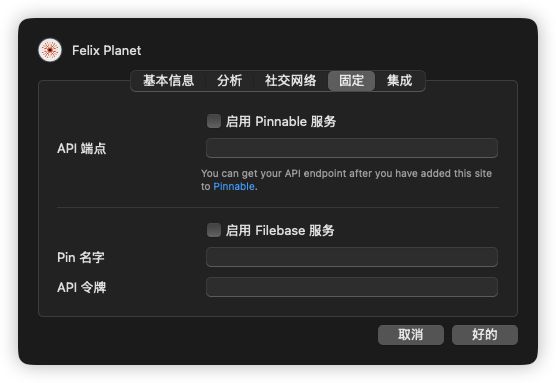Select the 固定 tab

pyautogui.click(x=351, y=81)
